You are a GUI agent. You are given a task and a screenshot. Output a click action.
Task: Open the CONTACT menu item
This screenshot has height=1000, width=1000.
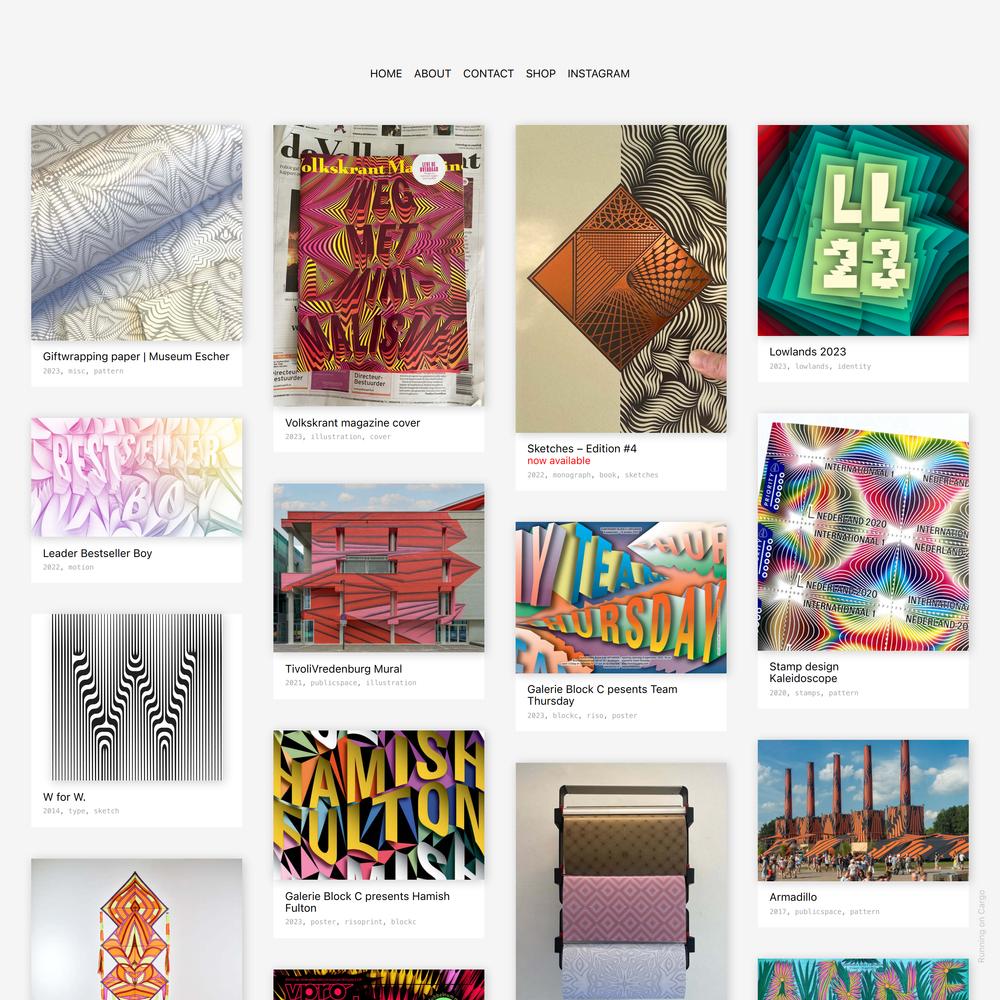coord(488,73)
